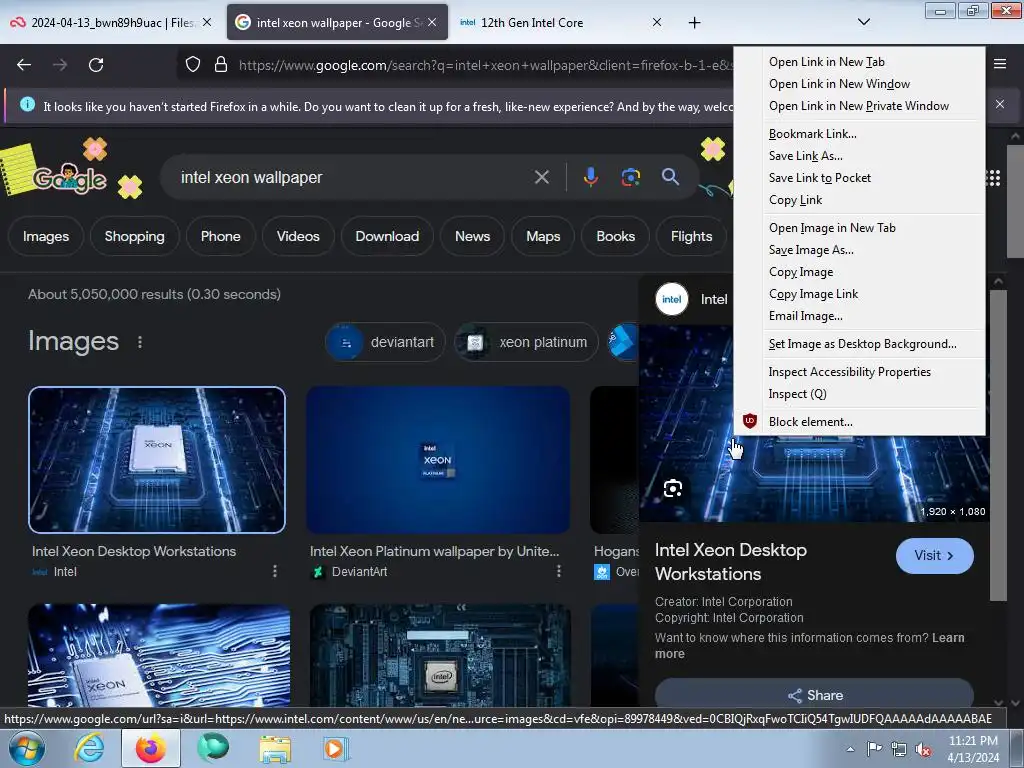Filter results by Download chip
The image size is (1024, 768).
[387, 236]
